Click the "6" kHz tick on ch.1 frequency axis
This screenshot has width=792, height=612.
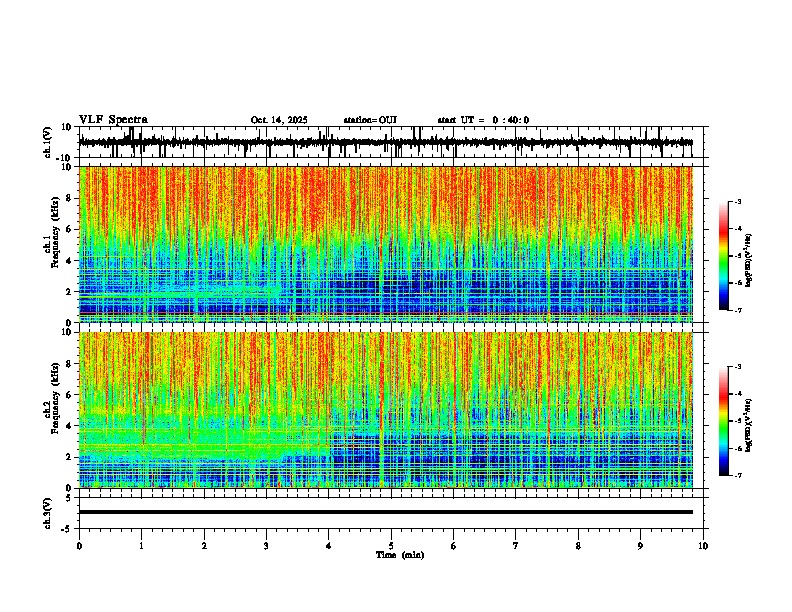pos(69,229)
